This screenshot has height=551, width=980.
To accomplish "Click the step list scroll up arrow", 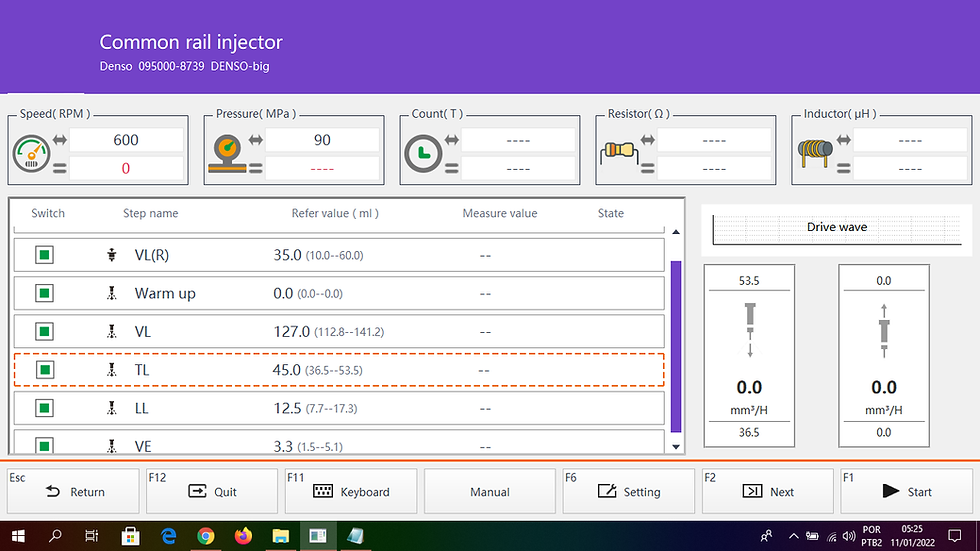I will (x=676, y=232).
